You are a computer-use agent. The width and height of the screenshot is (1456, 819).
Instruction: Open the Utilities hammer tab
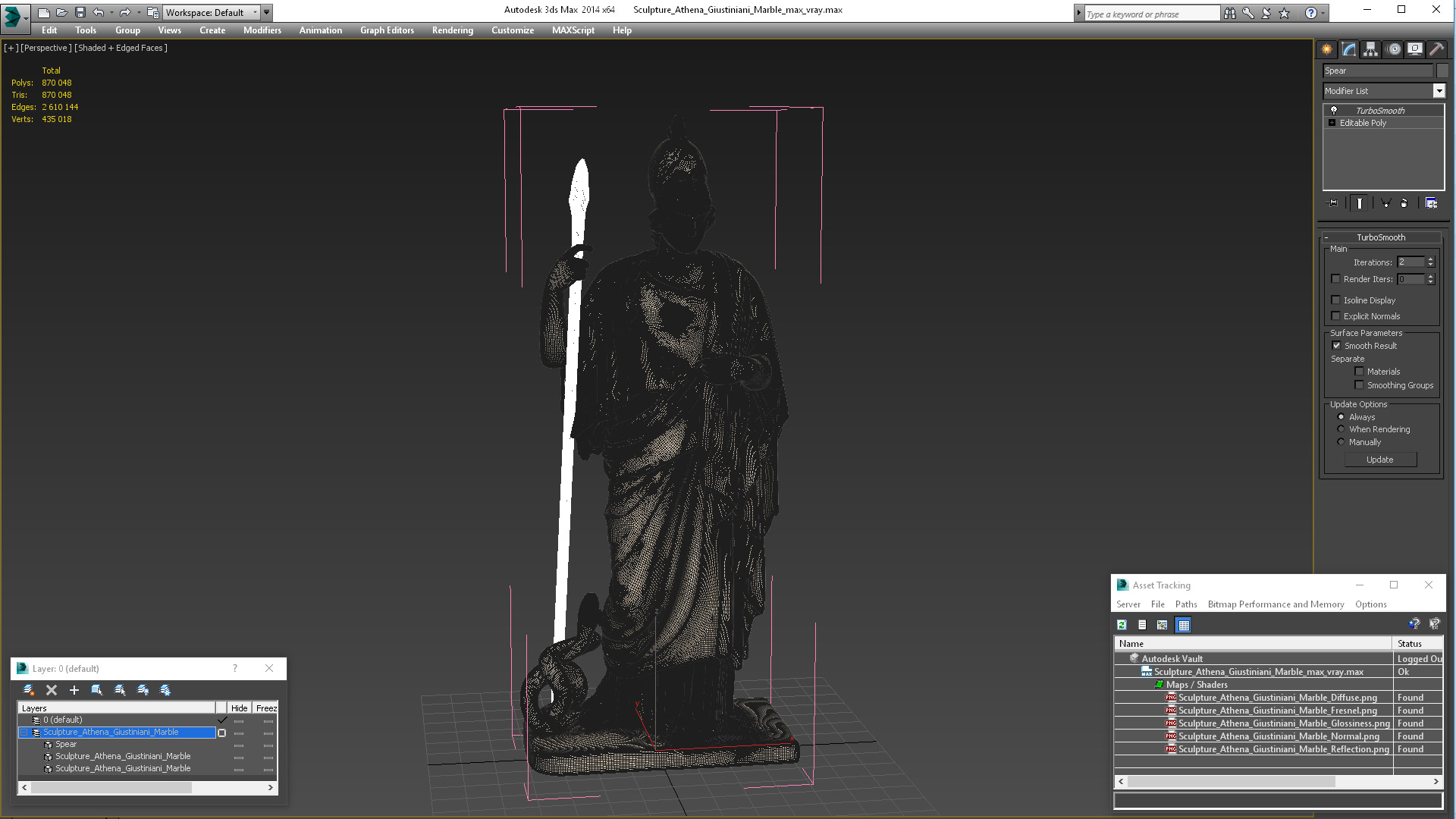coord(1436,49)
